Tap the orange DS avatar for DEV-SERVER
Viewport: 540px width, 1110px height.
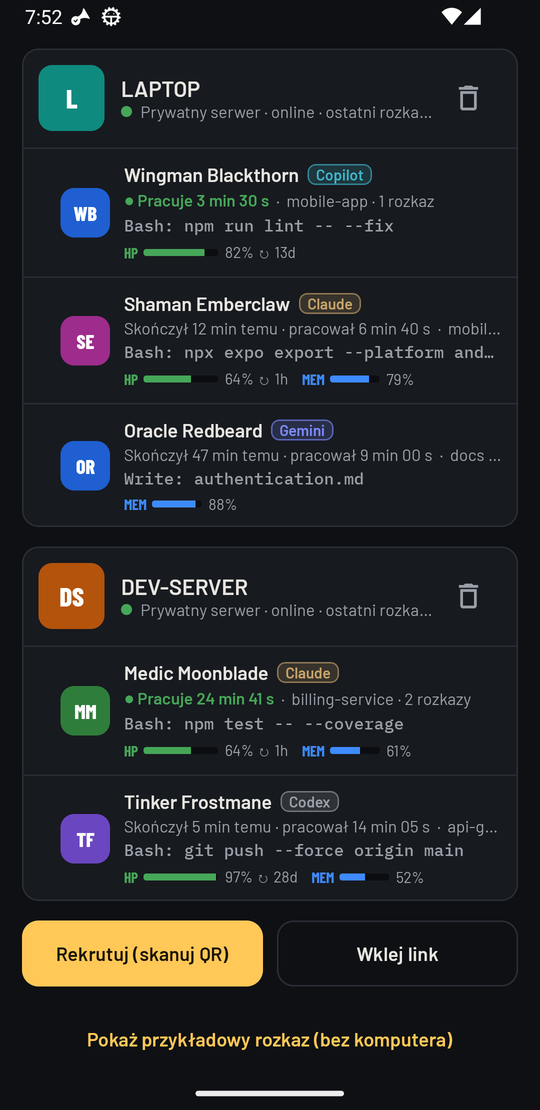click(x=71, y=596)
